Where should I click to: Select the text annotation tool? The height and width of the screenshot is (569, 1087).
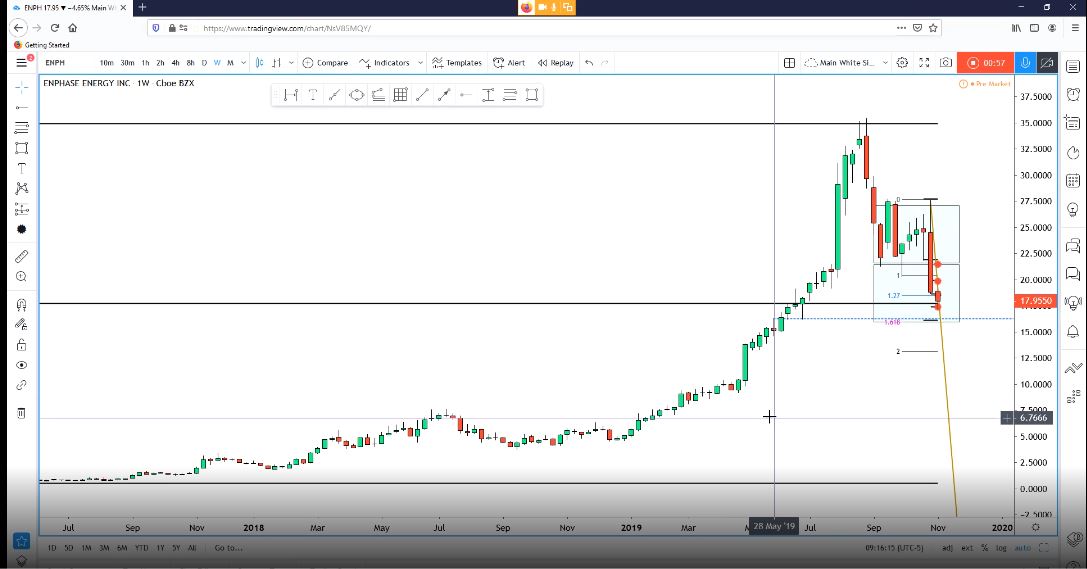click(x=21, y=168)
